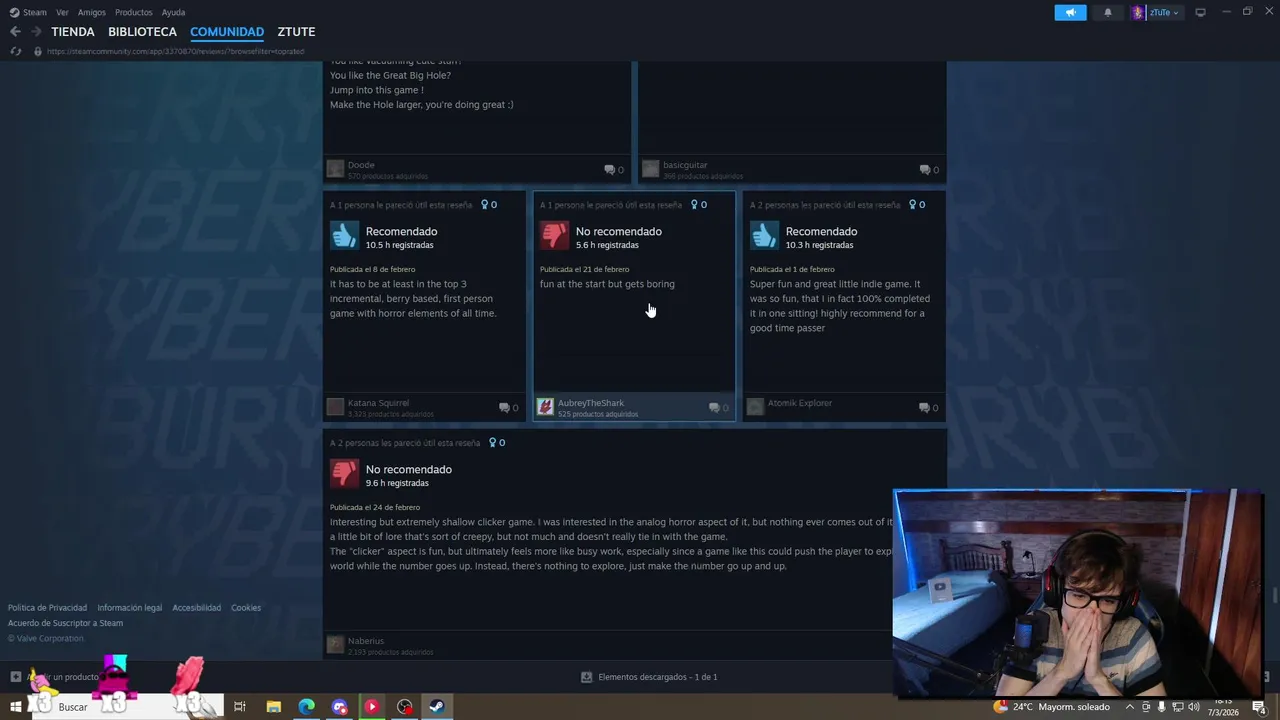
Task: Go to the TIENDA tab
Action: coord(73,32)
